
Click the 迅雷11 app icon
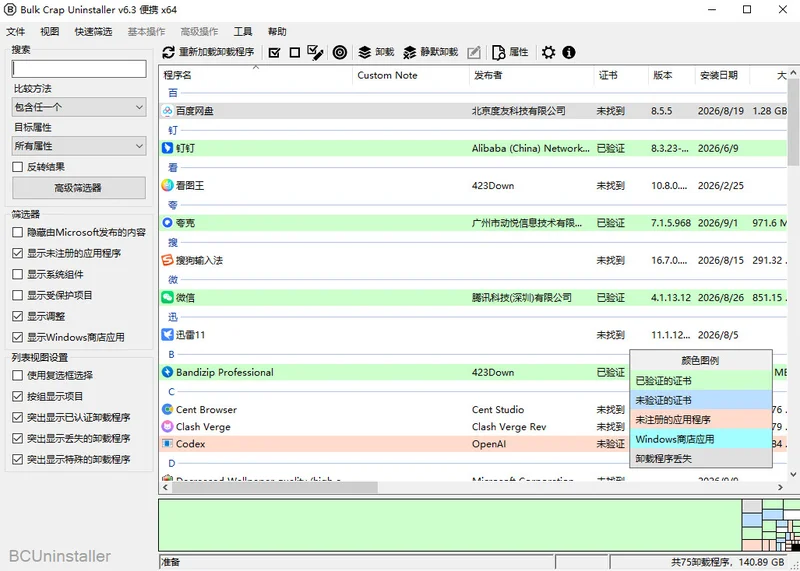tap(167, 335)
